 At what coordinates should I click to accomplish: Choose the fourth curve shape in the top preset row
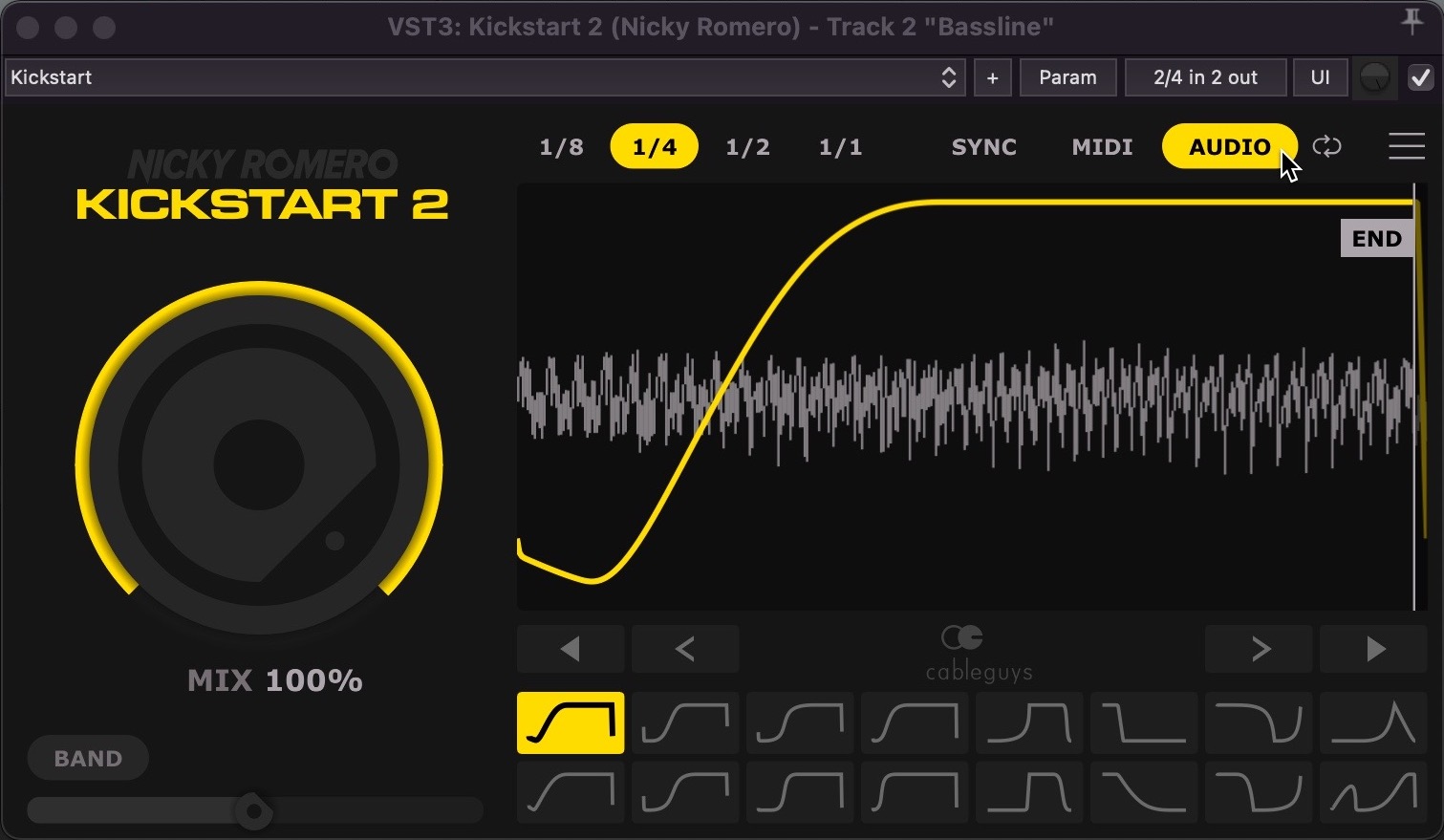[x=915, y=722]
